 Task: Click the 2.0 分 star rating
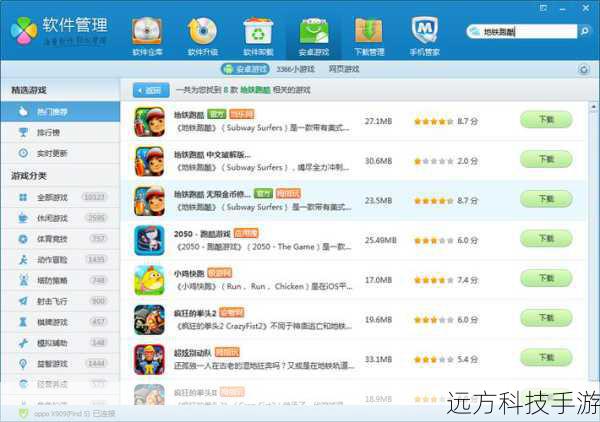[x=446, y=161]
